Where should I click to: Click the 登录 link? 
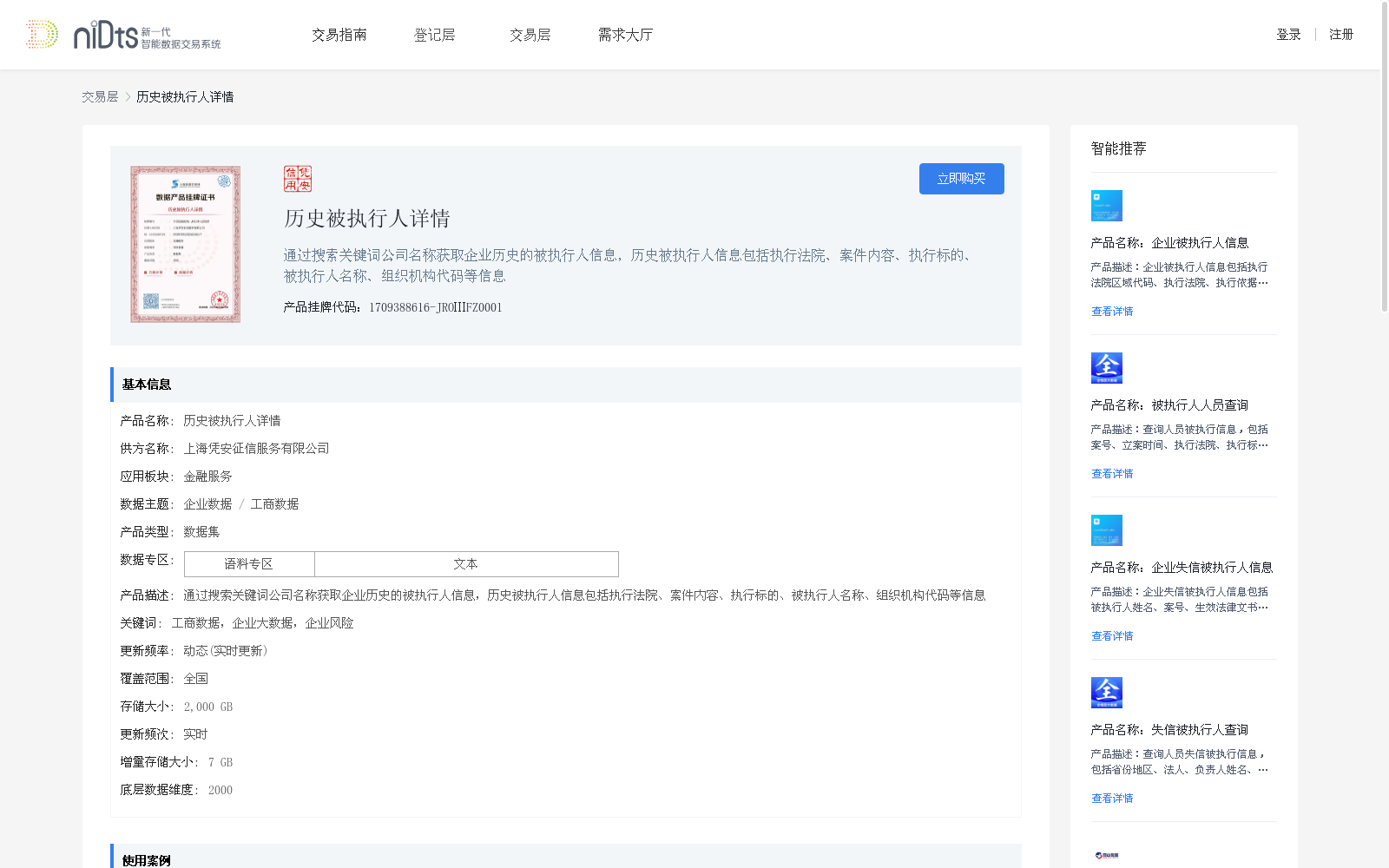[x=1288, y=35]
